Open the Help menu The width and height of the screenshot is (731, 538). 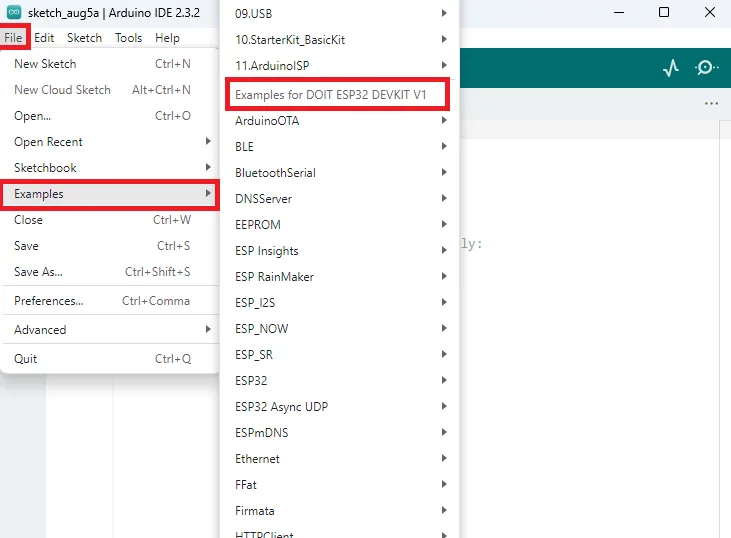click(167, 38)
